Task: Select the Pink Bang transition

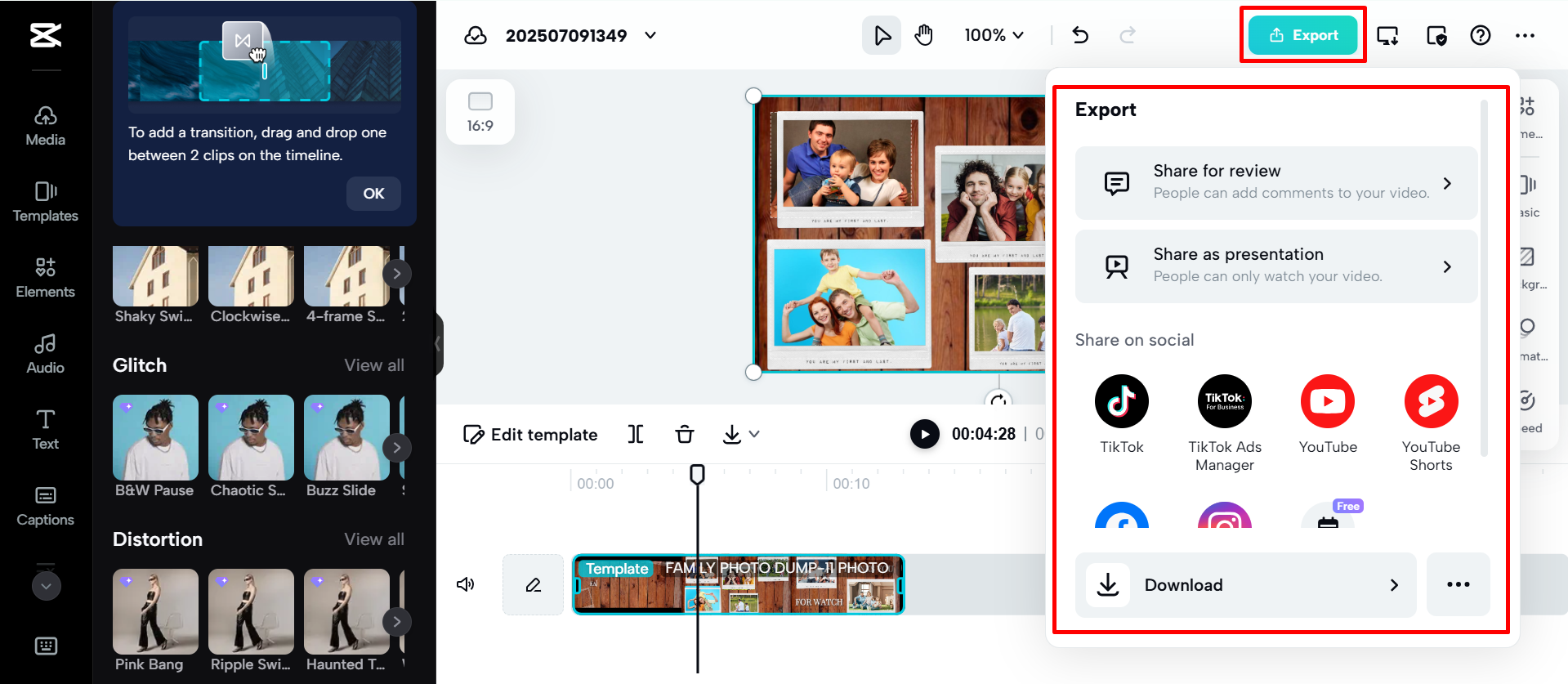Action: pyautogui.click(x=155, y=611)
